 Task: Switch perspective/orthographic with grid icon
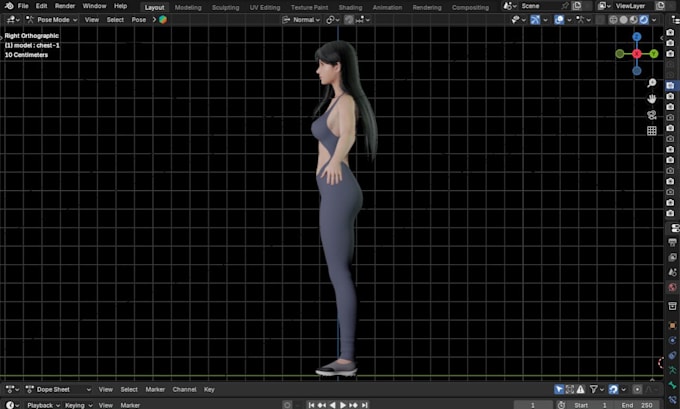(651, 131)
